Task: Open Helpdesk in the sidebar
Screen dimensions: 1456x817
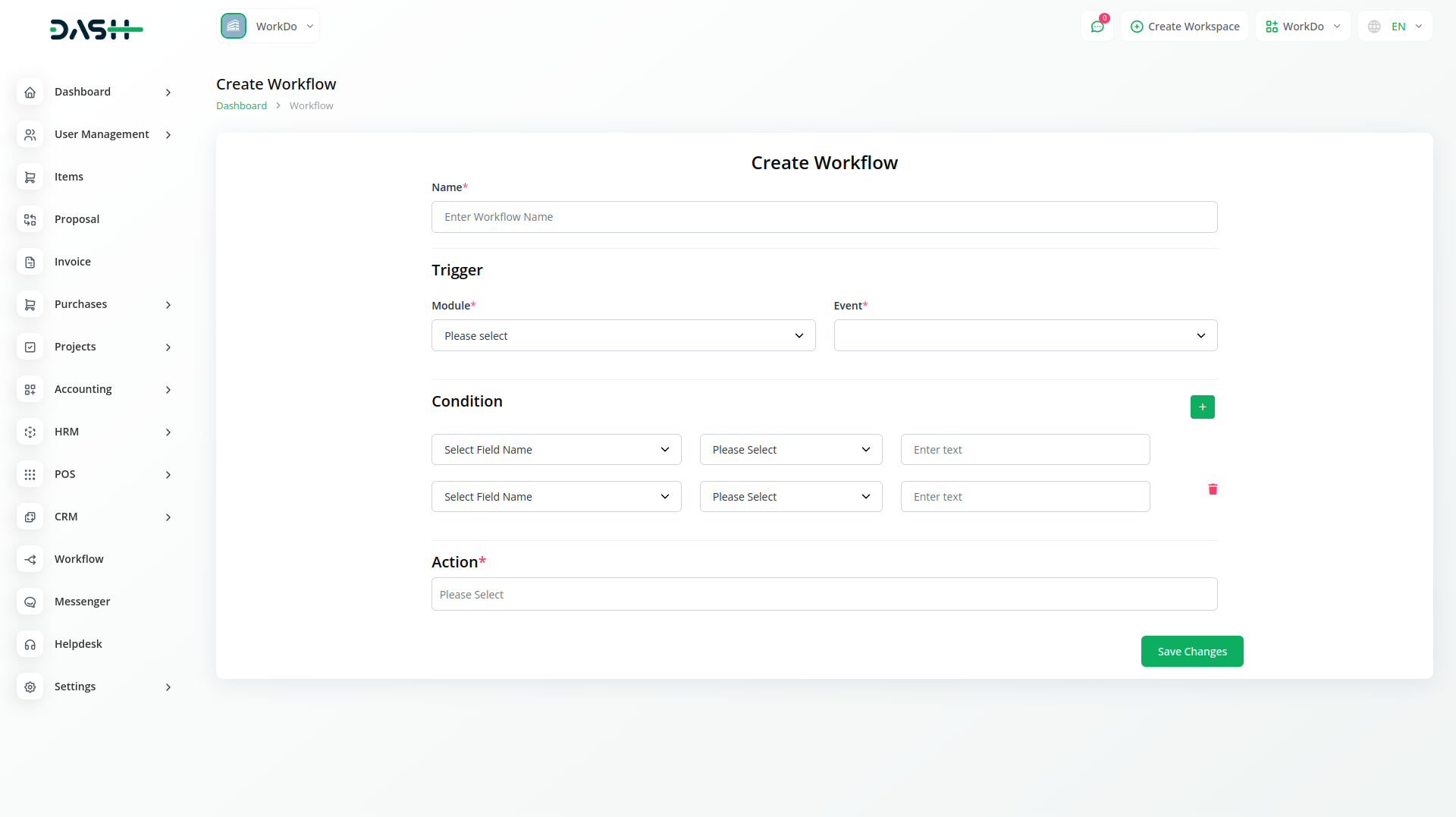Action: click(x=78, y=644)
